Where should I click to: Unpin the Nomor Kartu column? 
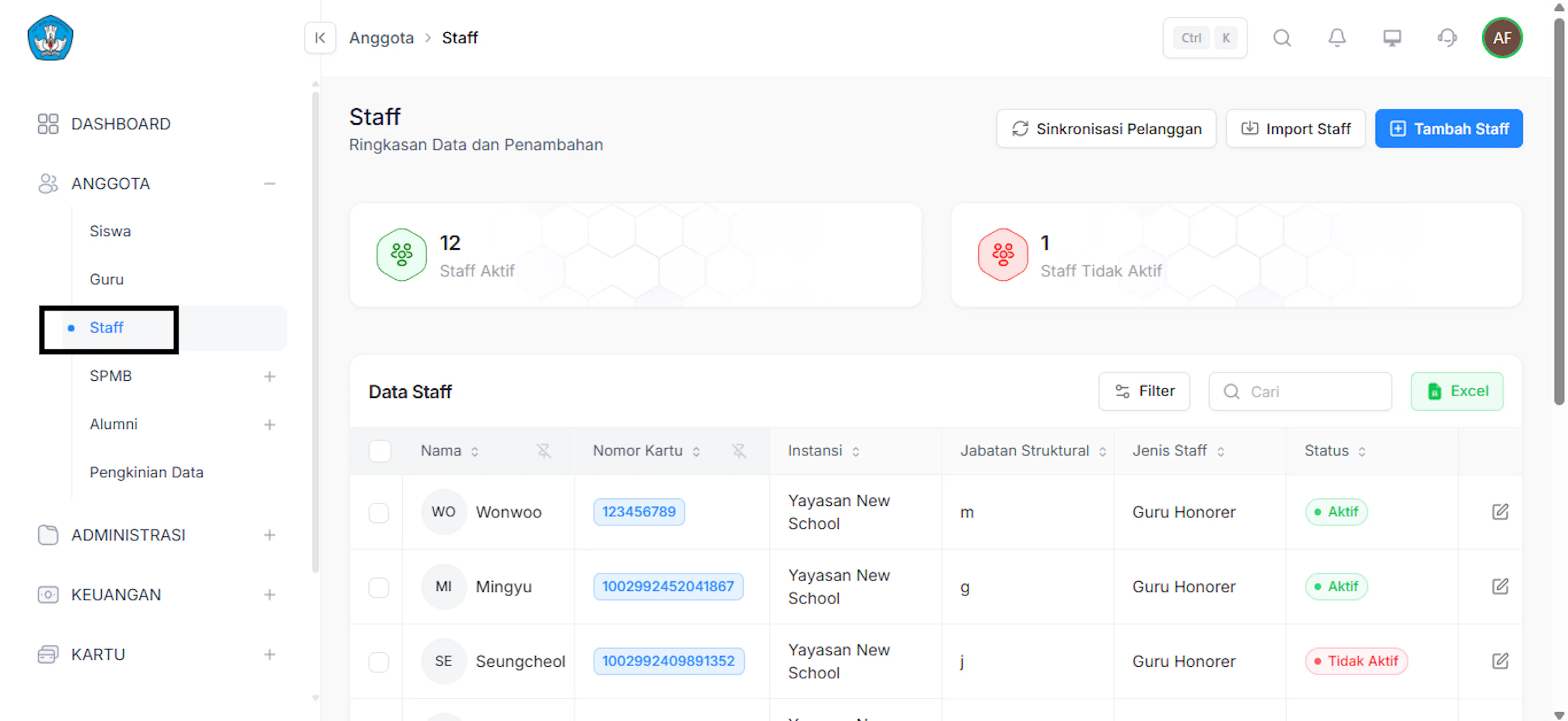(739, 451)
